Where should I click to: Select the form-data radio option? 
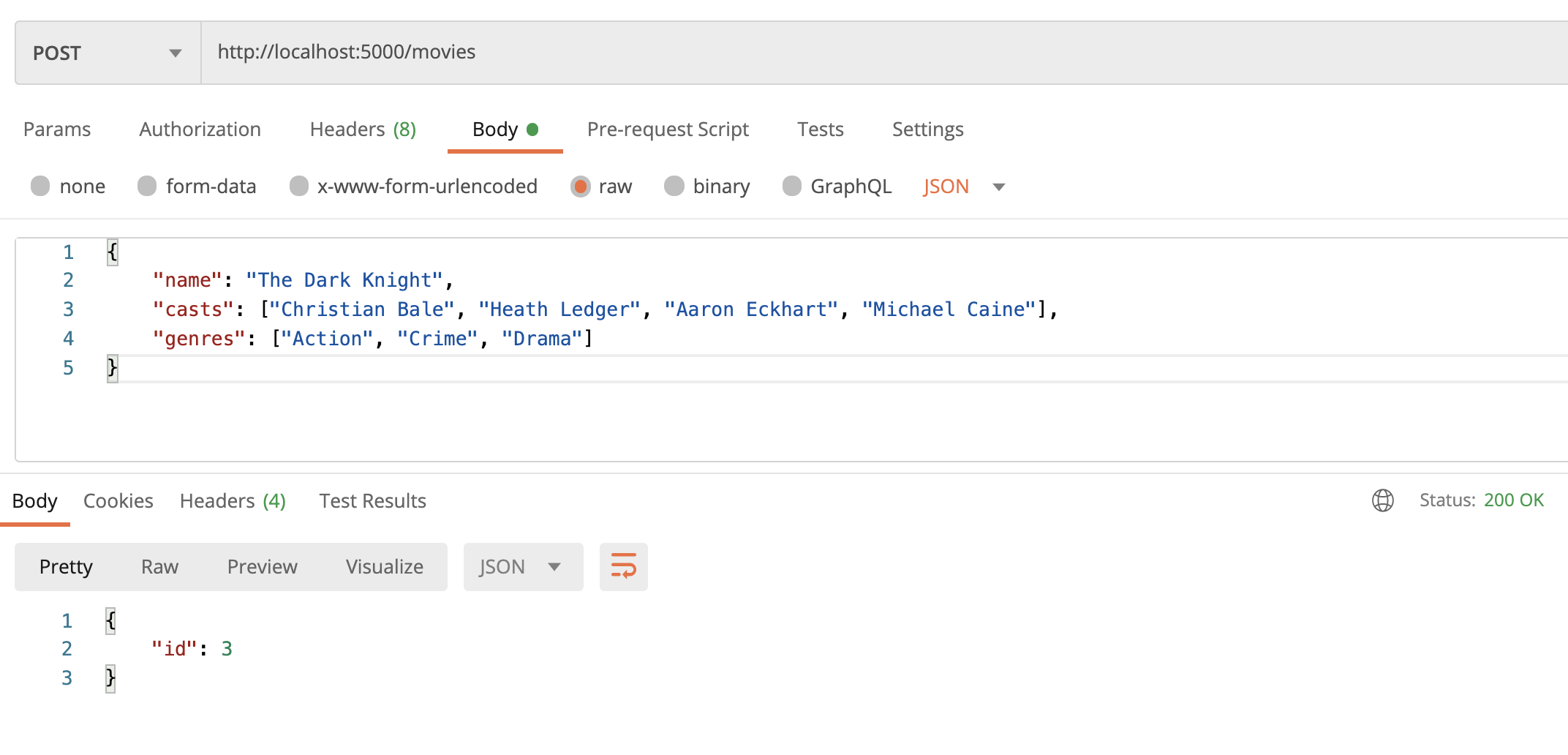[x=147, y=187]
